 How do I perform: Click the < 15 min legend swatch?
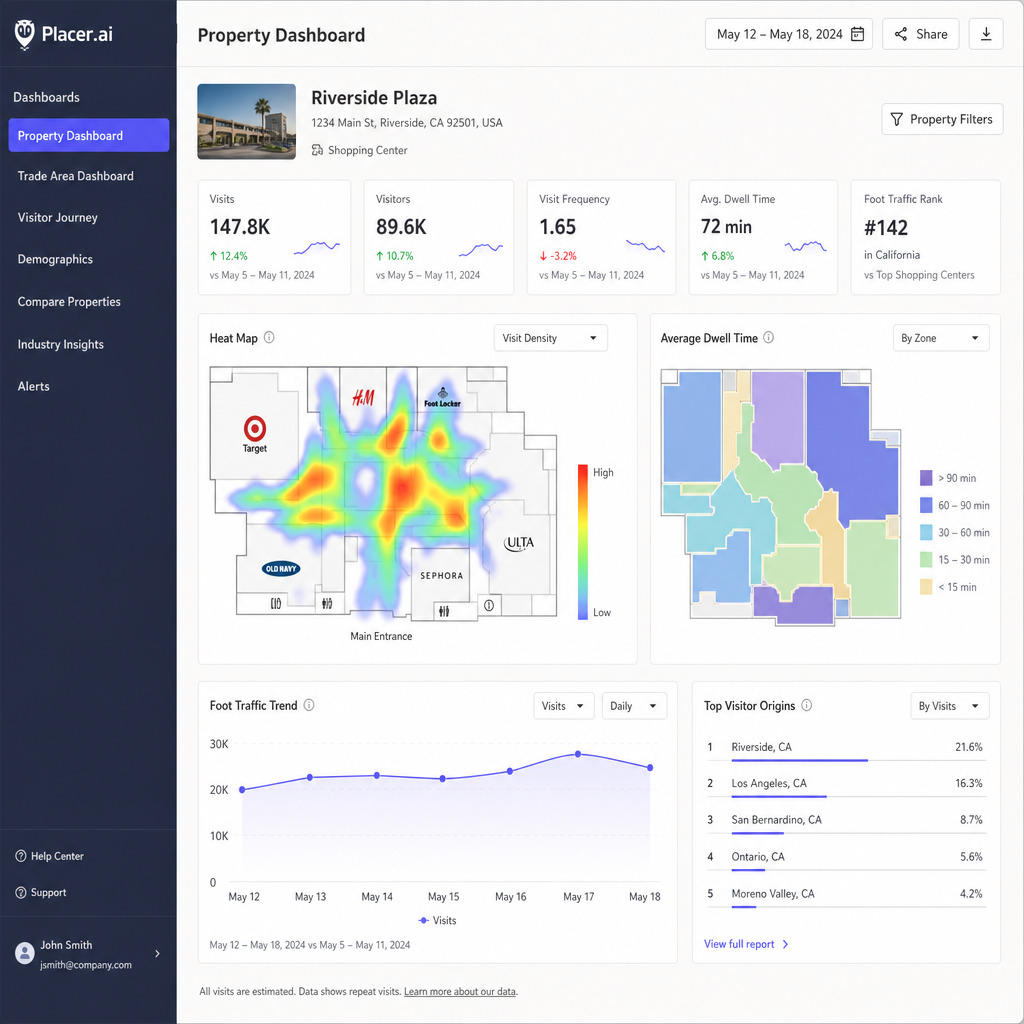926,587
